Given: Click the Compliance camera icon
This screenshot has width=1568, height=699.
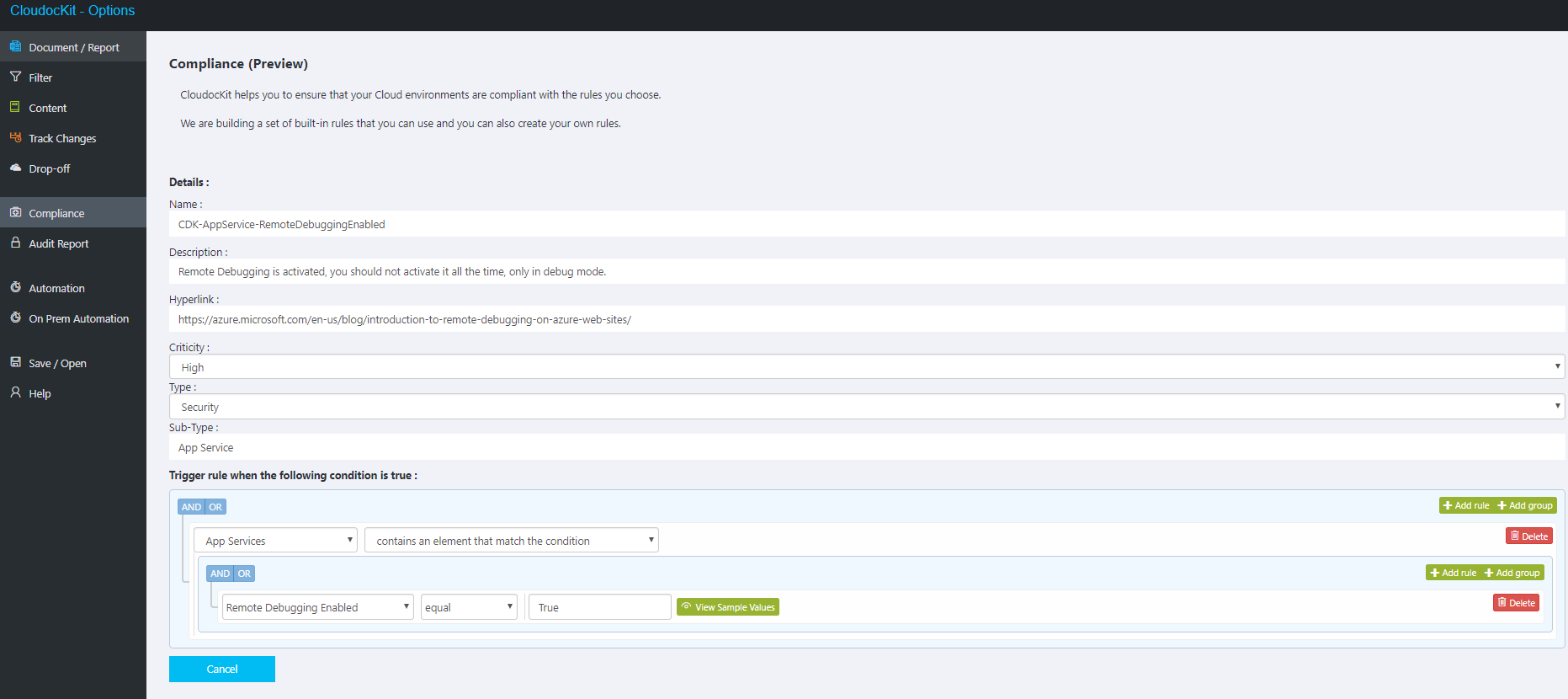Looking at the screenshot, I should (15, 212).
